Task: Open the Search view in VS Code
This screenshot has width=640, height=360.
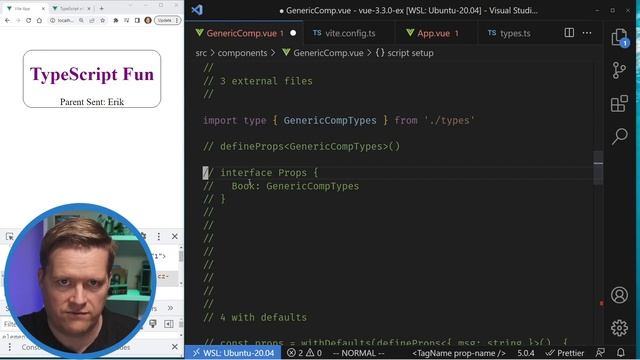Action: click(619, 136)
